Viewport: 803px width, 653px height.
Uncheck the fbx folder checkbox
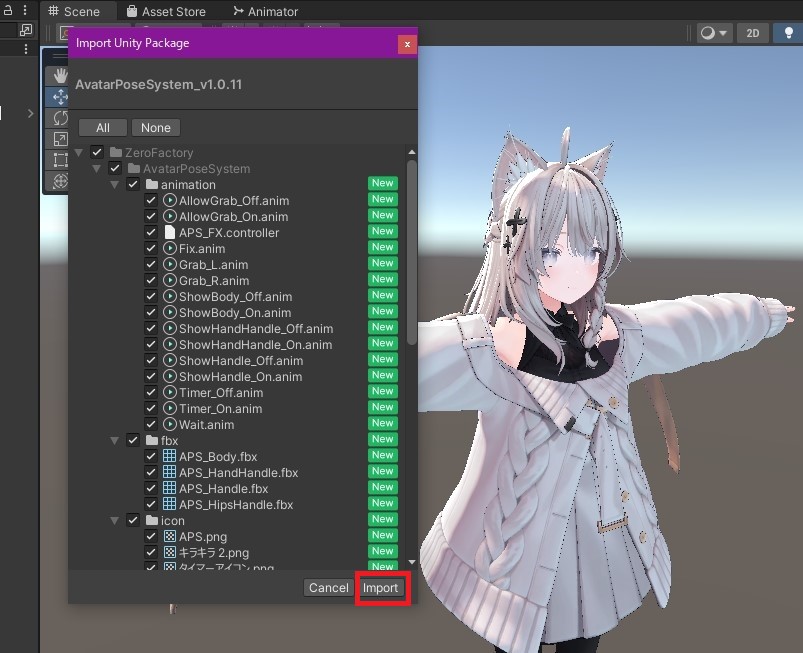pyautogui.click(x=133, y=440)
